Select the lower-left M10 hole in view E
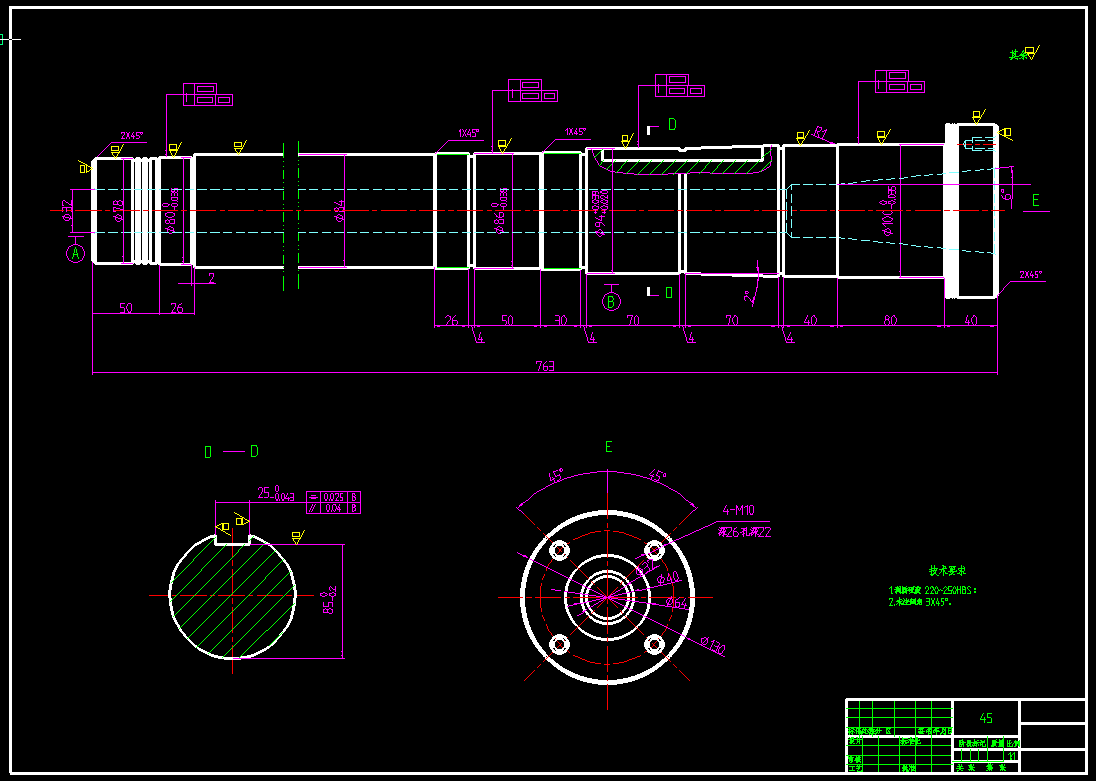Viewport: 1096px width, 781px height. [560, 643]
